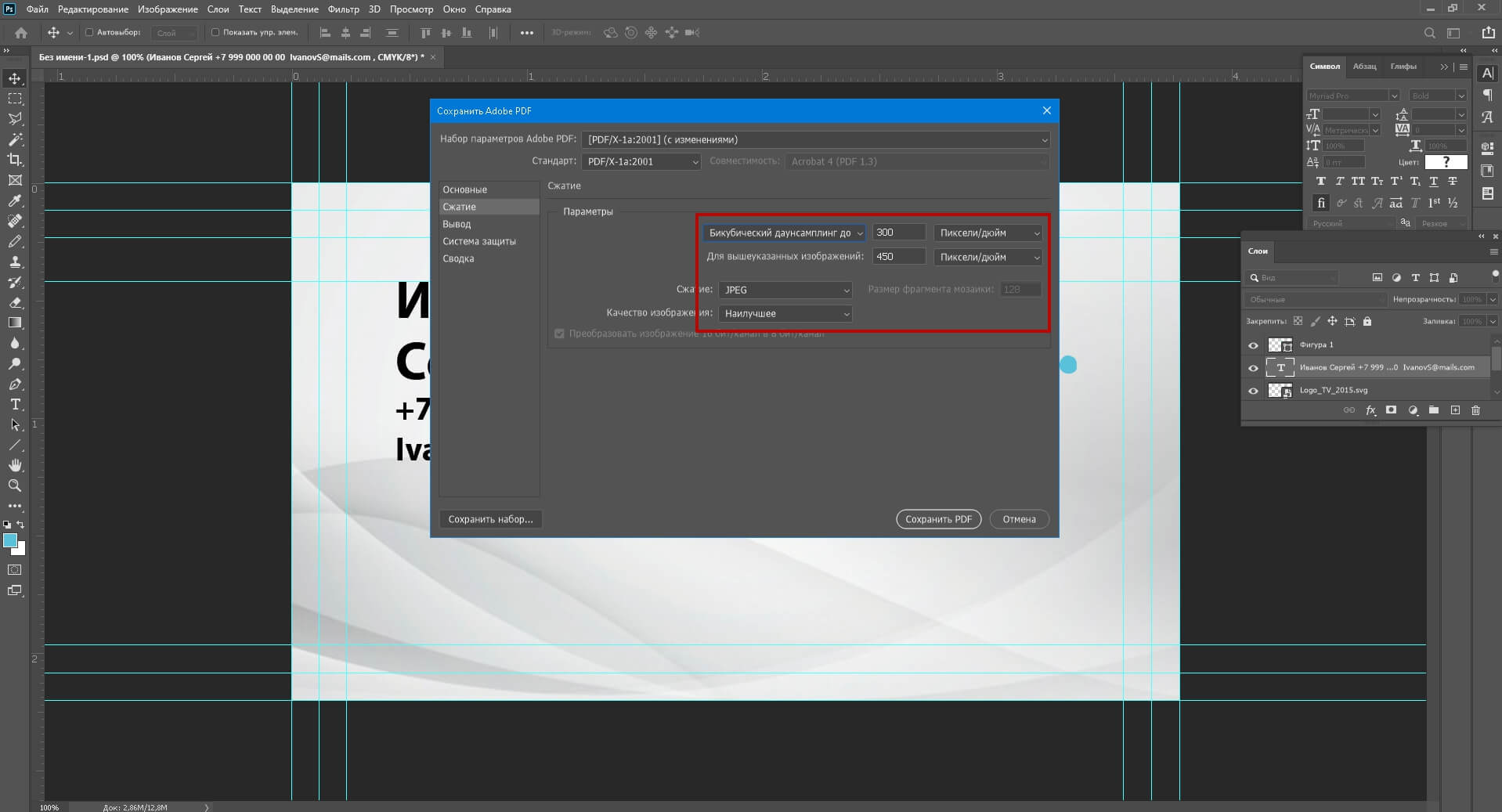Image resolution: width=1502 pixels, height=812 pixels.
Task: Open the Фильтр menu
Action: pyautogui.click(x=343, y=9)
